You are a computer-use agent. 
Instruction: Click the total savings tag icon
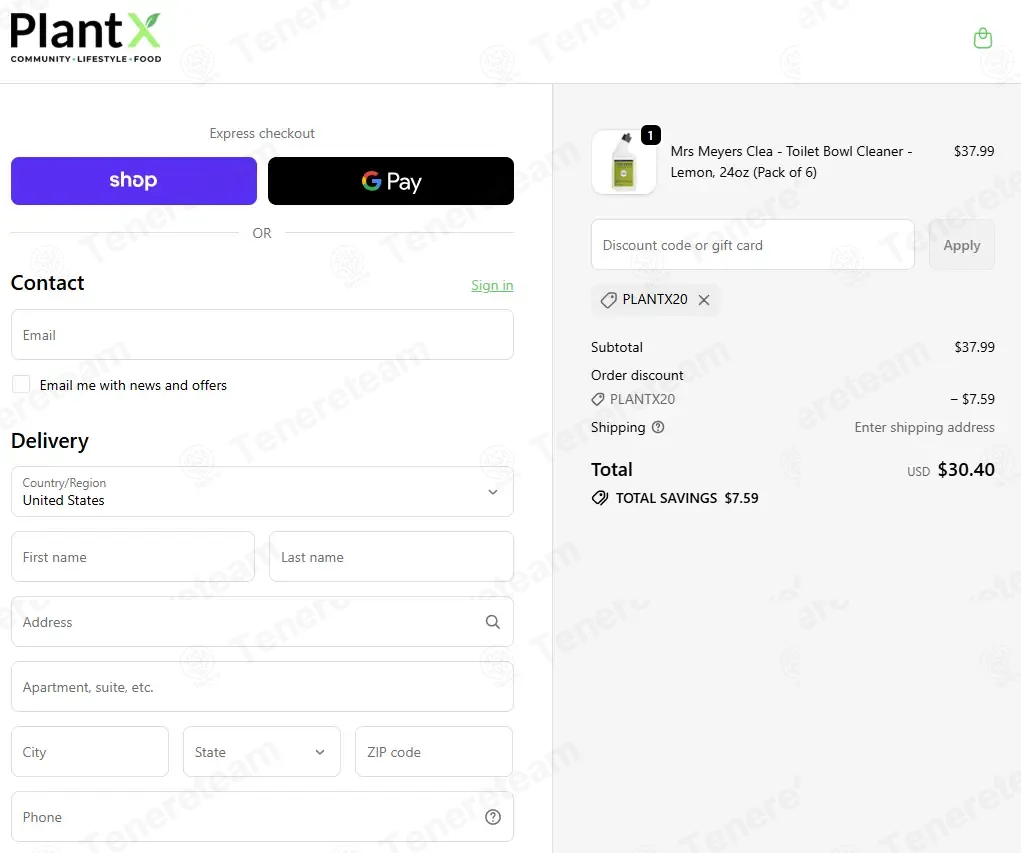click(600, 498)
